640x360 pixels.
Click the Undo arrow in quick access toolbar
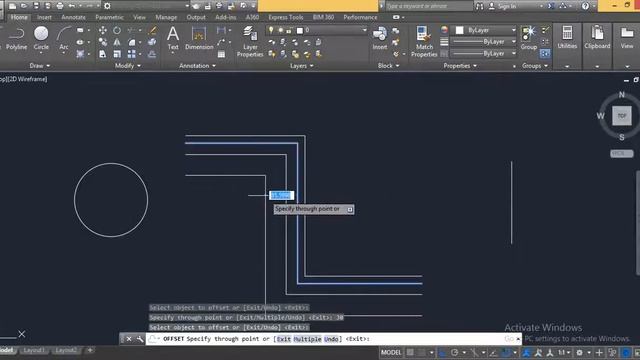click(72, 6)
